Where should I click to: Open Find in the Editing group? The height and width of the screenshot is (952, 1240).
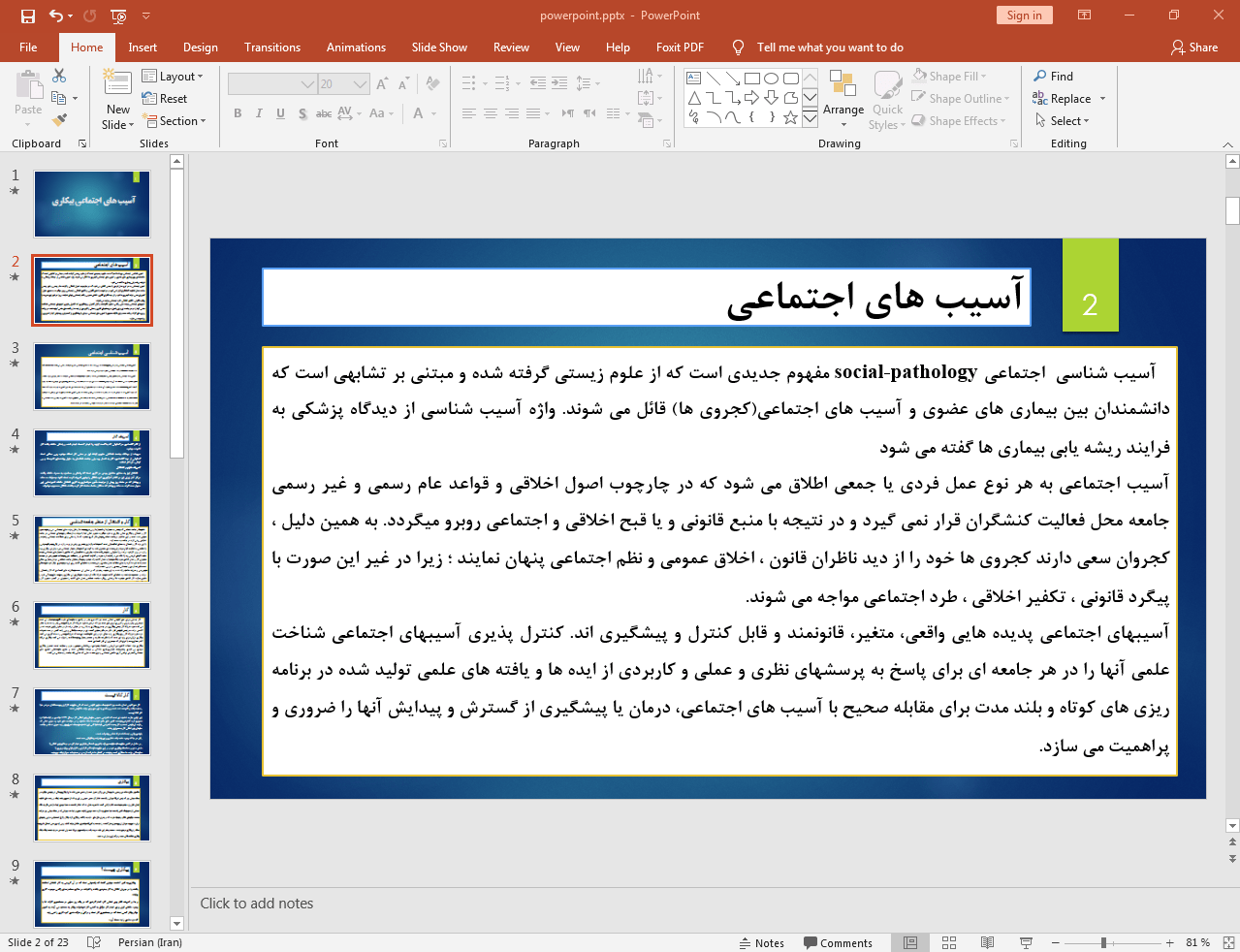tap(1054, 77)
